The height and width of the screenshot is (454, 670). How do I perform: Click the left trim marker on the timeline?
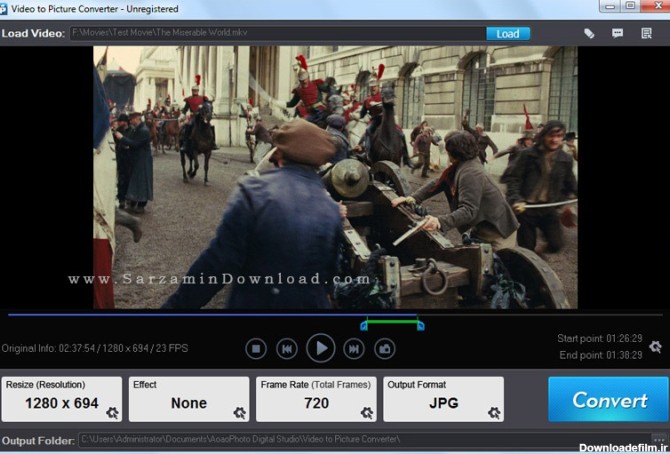click(x=364, y=324)
